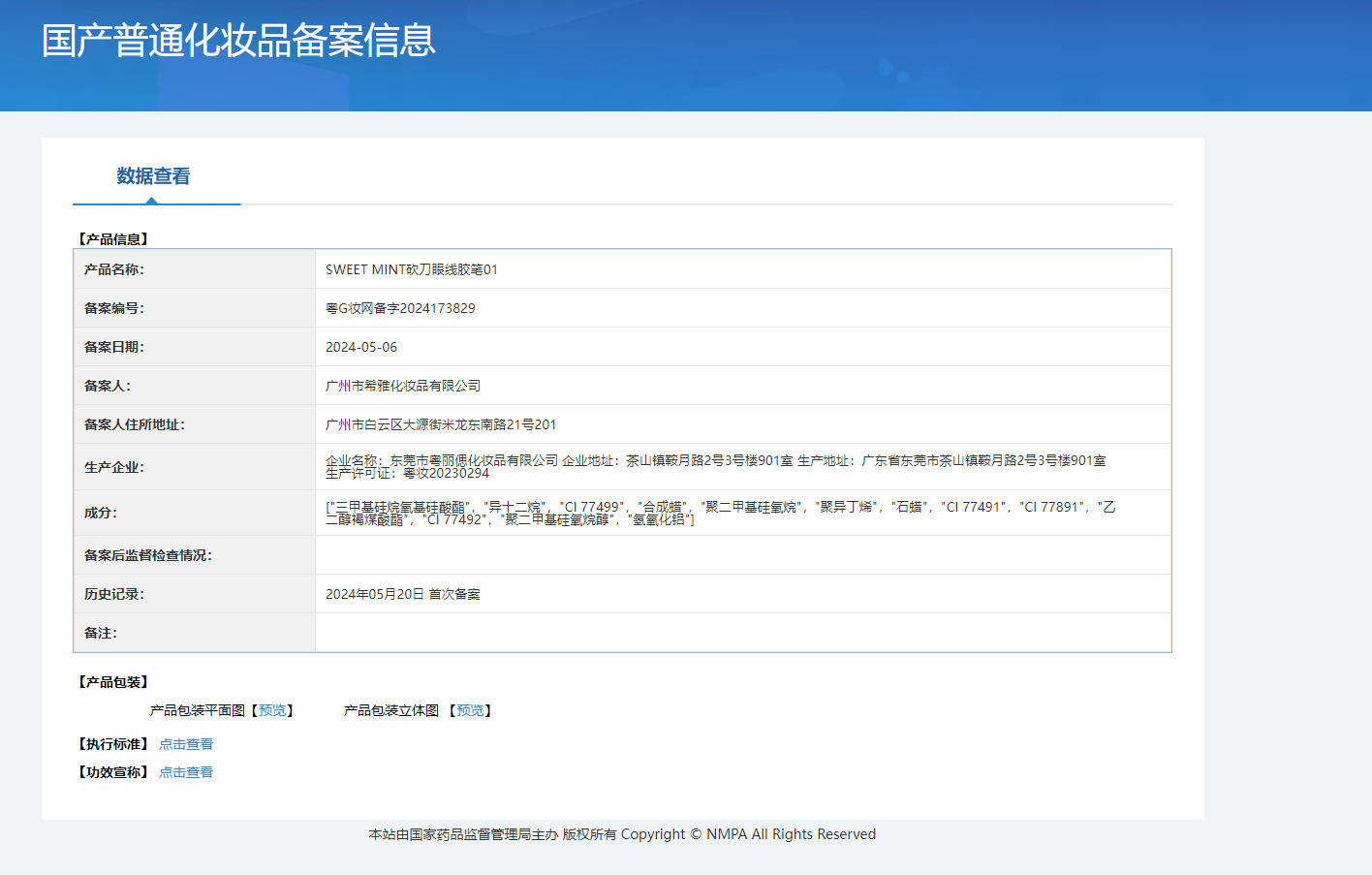The height and width of the screenshot is (875, 1372).
Task: Click the 备案后监督检查情况 row label
Action: 148,555
